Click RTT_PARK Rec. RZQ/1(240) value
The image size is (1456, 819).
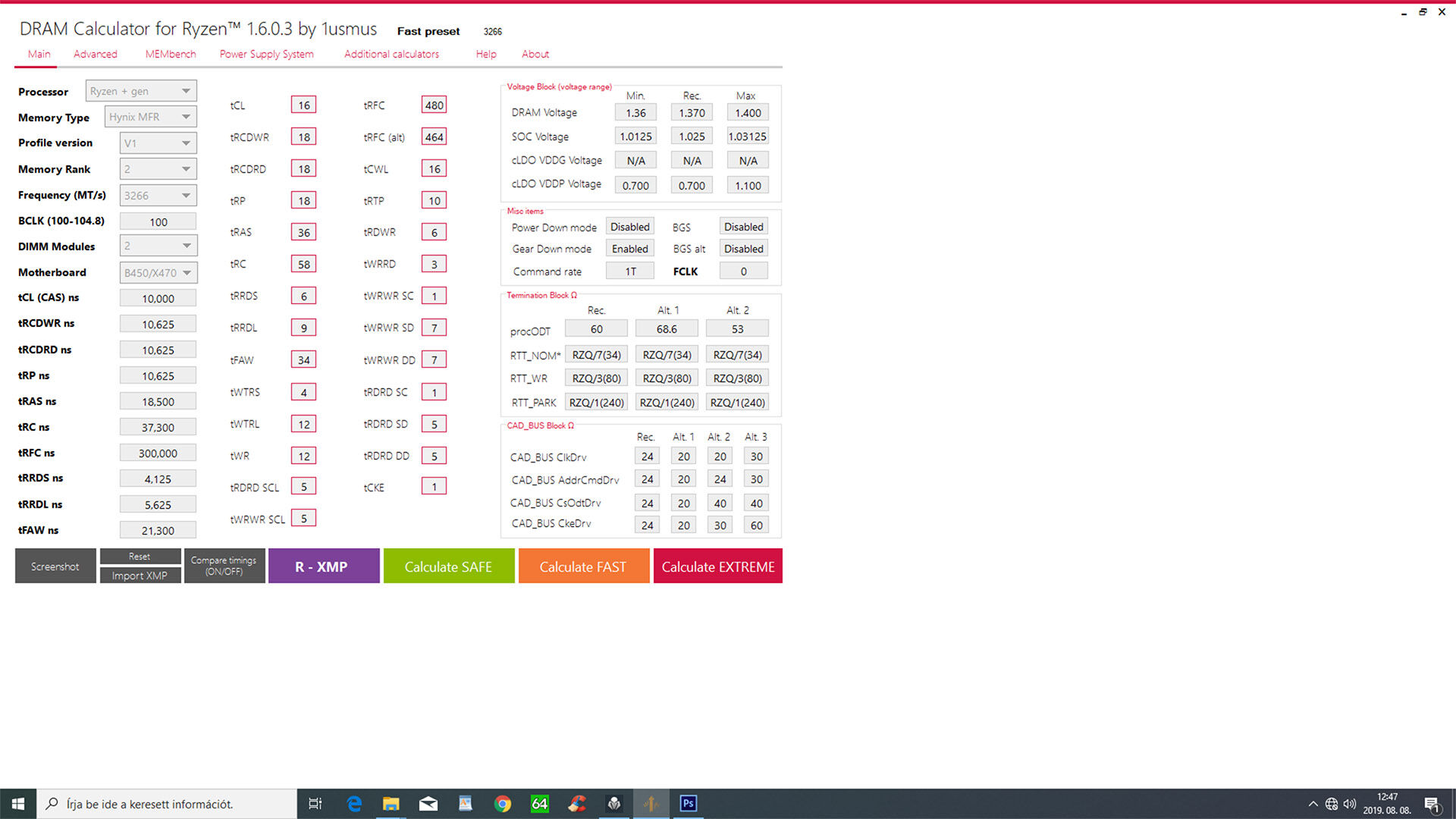[x=596, y=402]
